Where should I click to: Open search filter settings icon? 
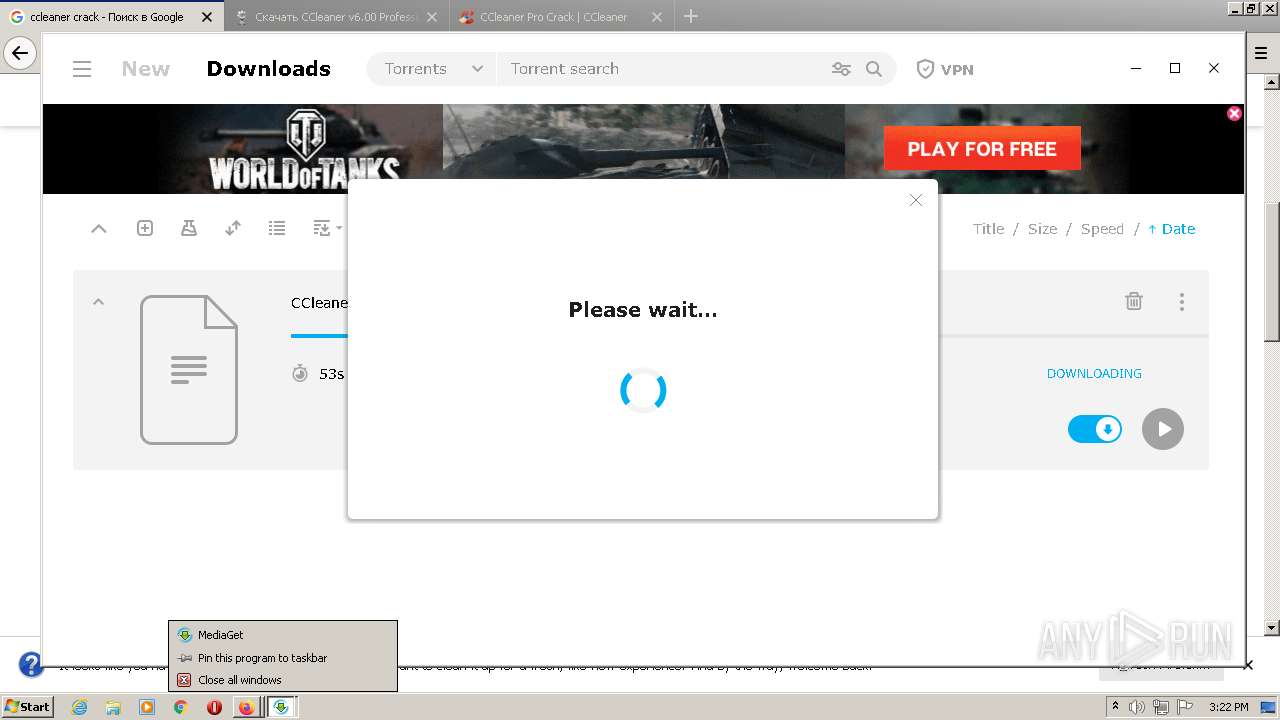coord(841,69)
